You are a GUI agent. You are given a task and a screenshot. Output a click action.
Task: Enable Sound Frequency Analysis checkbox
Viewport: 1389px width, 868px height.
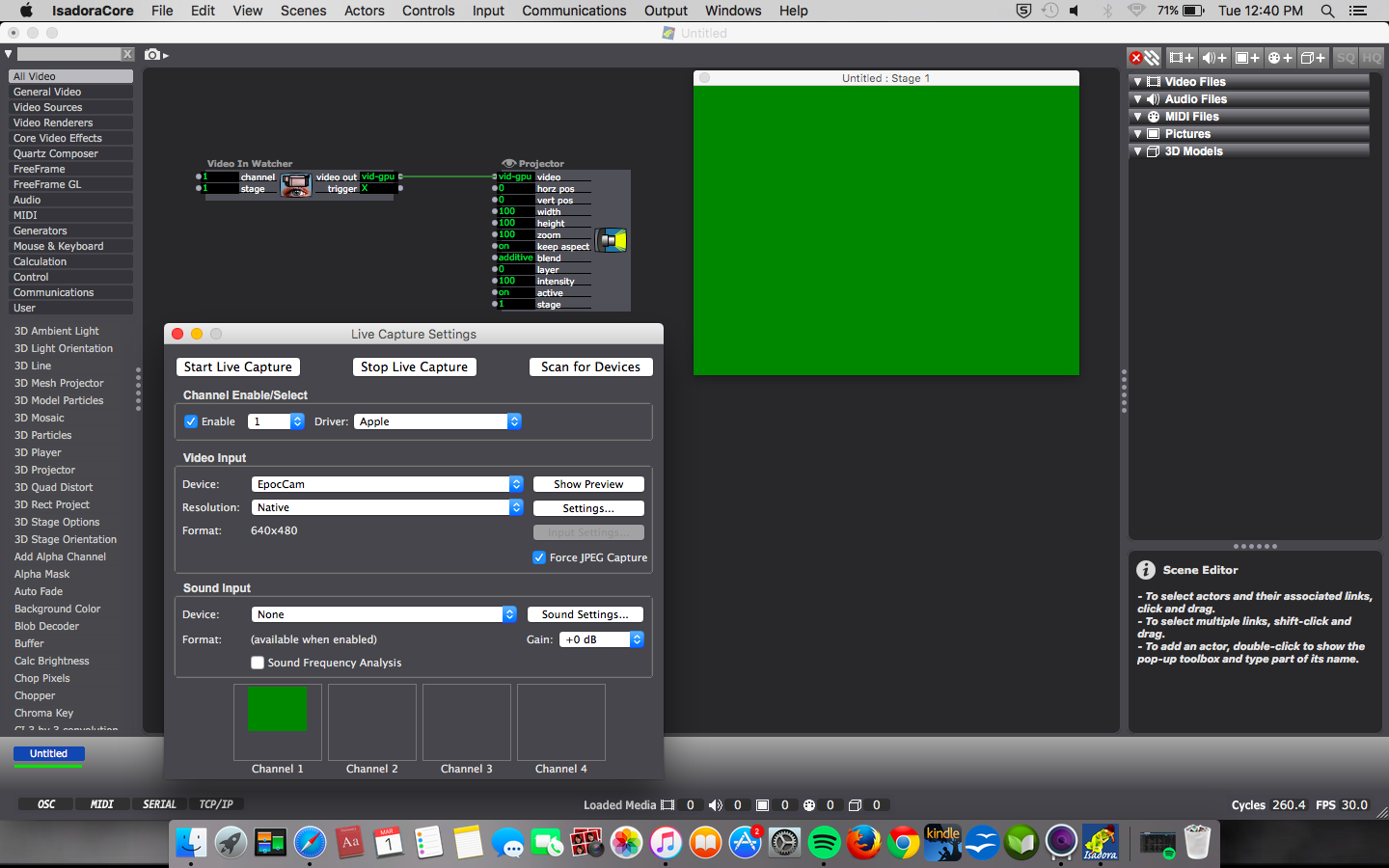(x=258, y=663)
